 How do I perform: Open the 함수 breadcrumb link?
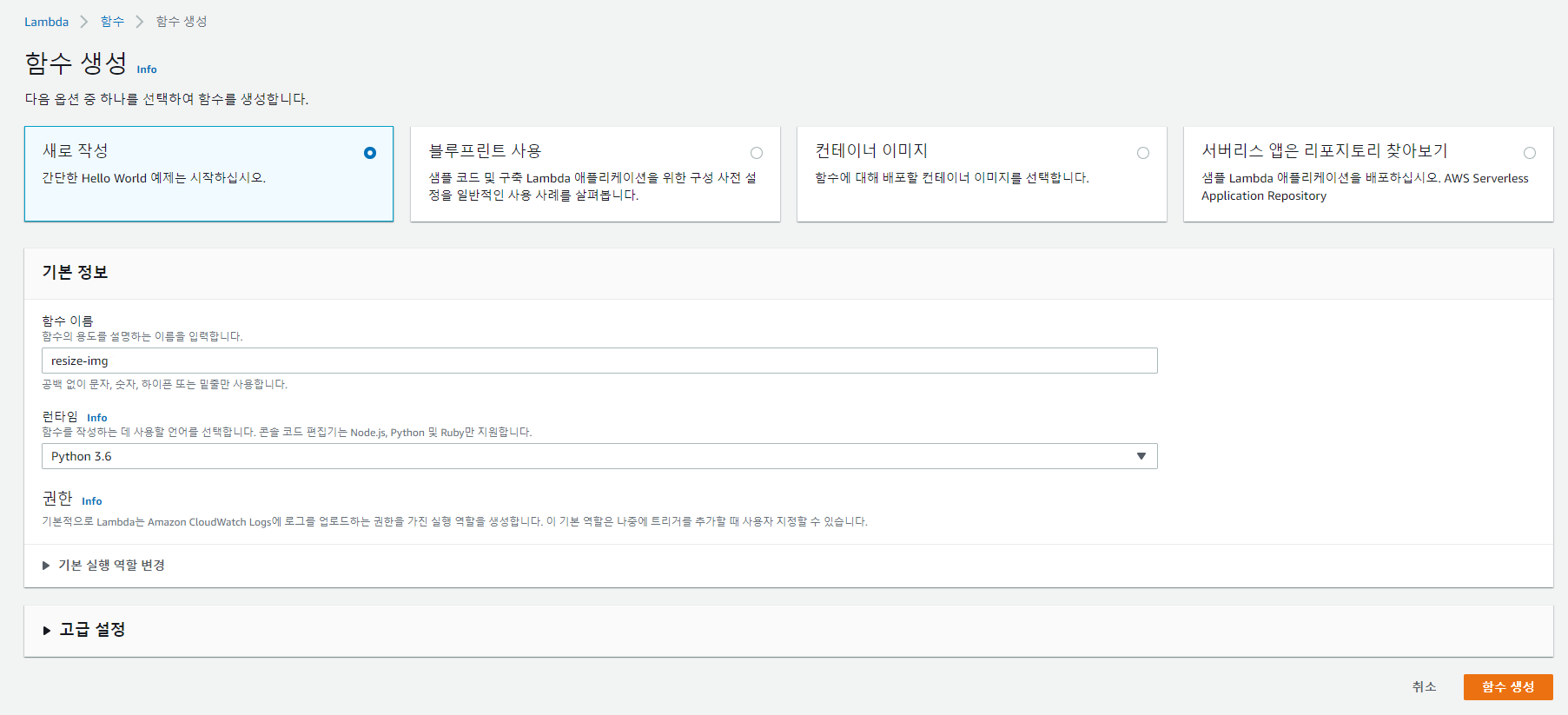click(112, 22)
